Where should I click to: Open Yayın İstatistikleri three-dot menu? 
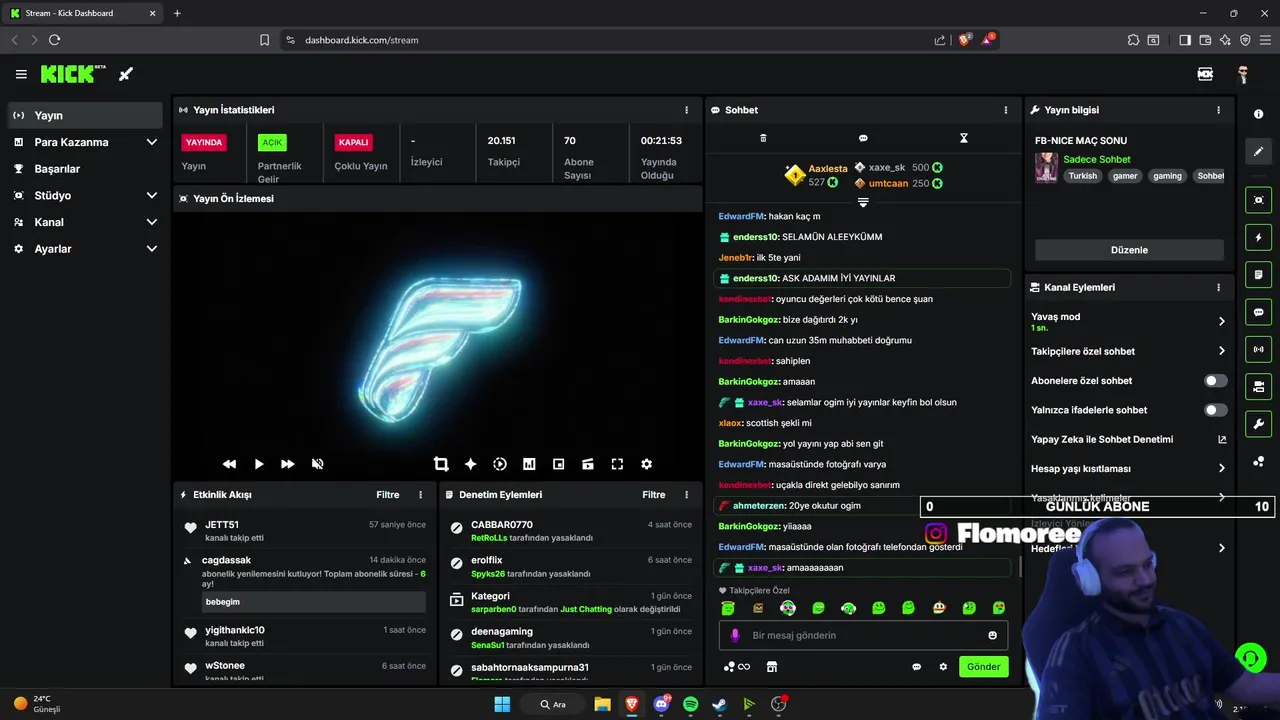point(686,110)
